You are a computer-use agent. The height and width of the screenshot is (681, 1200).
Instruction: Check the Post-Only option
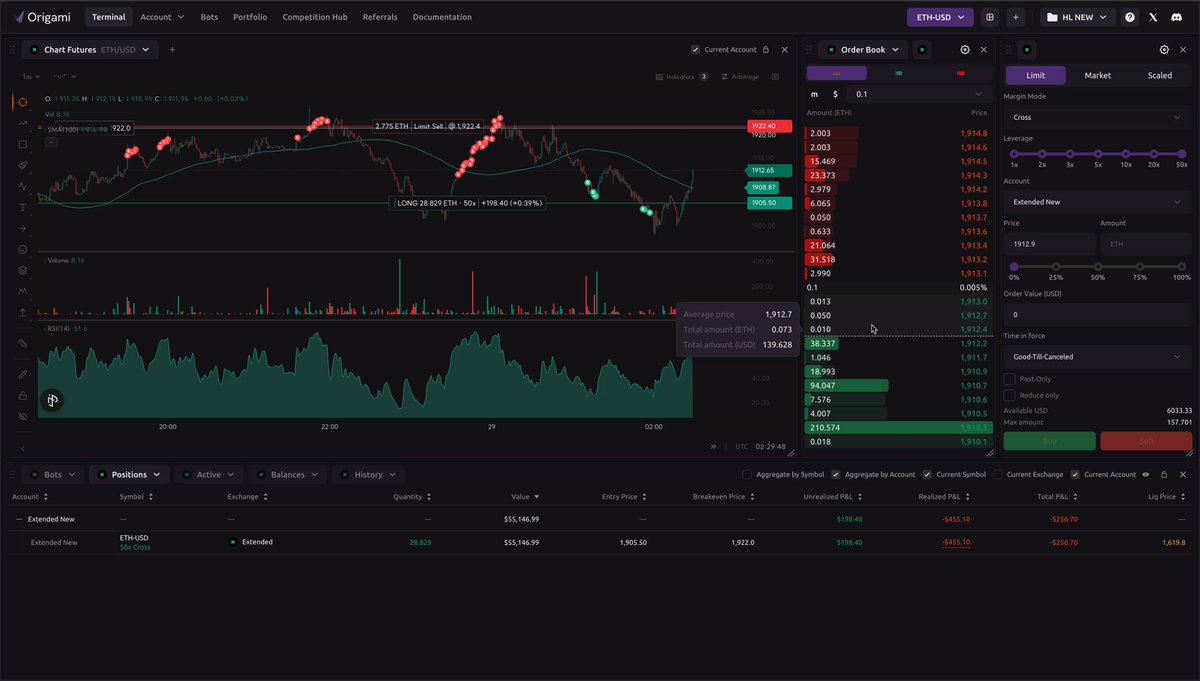point(1010,379)
